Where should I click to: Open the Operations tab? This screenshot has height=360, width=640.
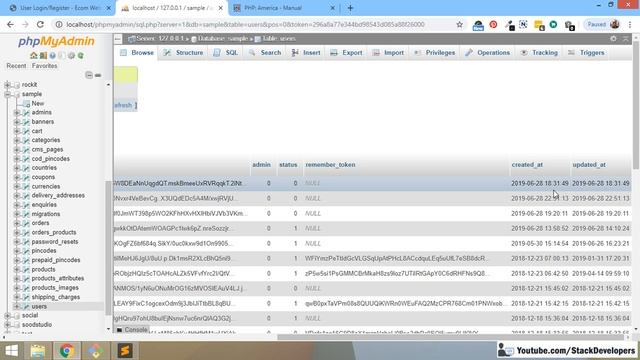488,53
